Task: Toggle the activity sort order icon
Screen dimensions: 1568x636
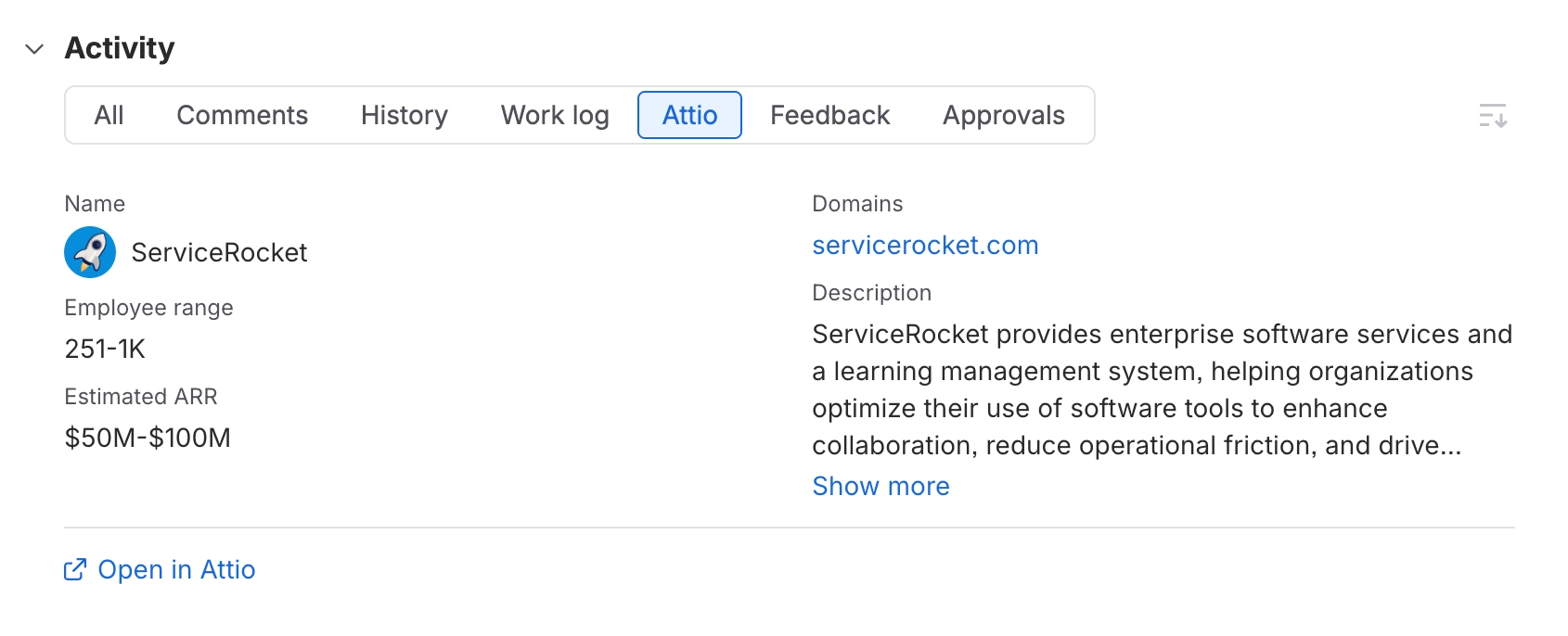Action: point(1493,116)
